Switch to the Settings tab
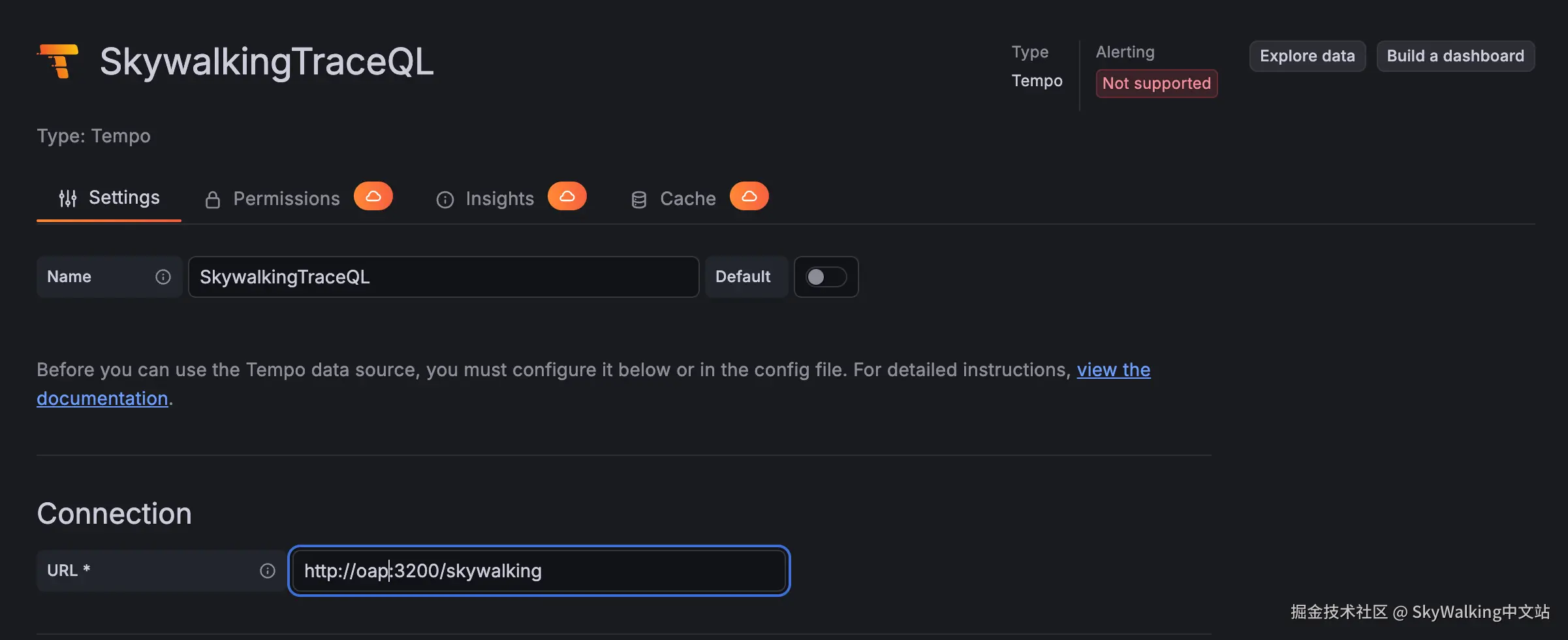Viewport: 1568px width, 640px height. click(123, 198)
